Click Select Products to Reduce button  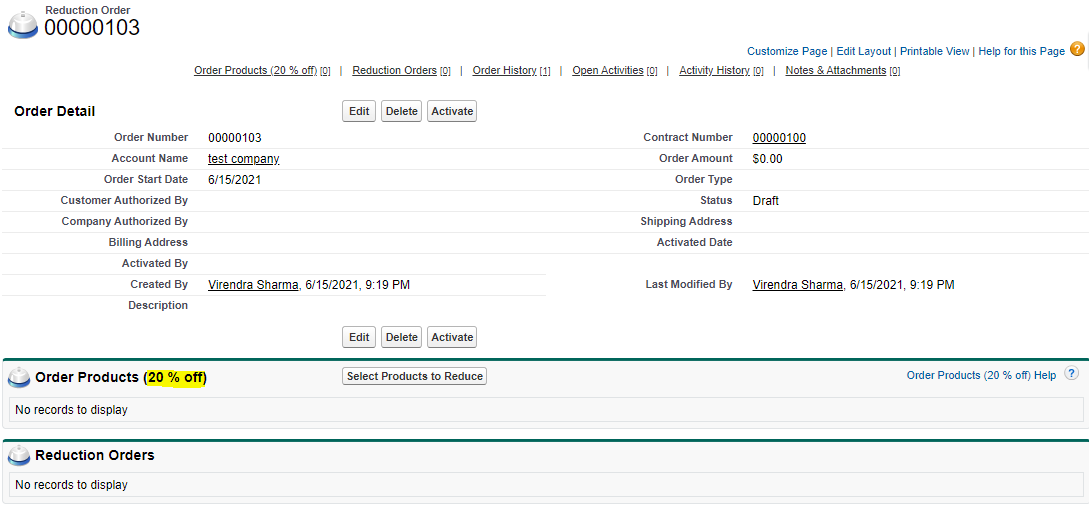415,376
